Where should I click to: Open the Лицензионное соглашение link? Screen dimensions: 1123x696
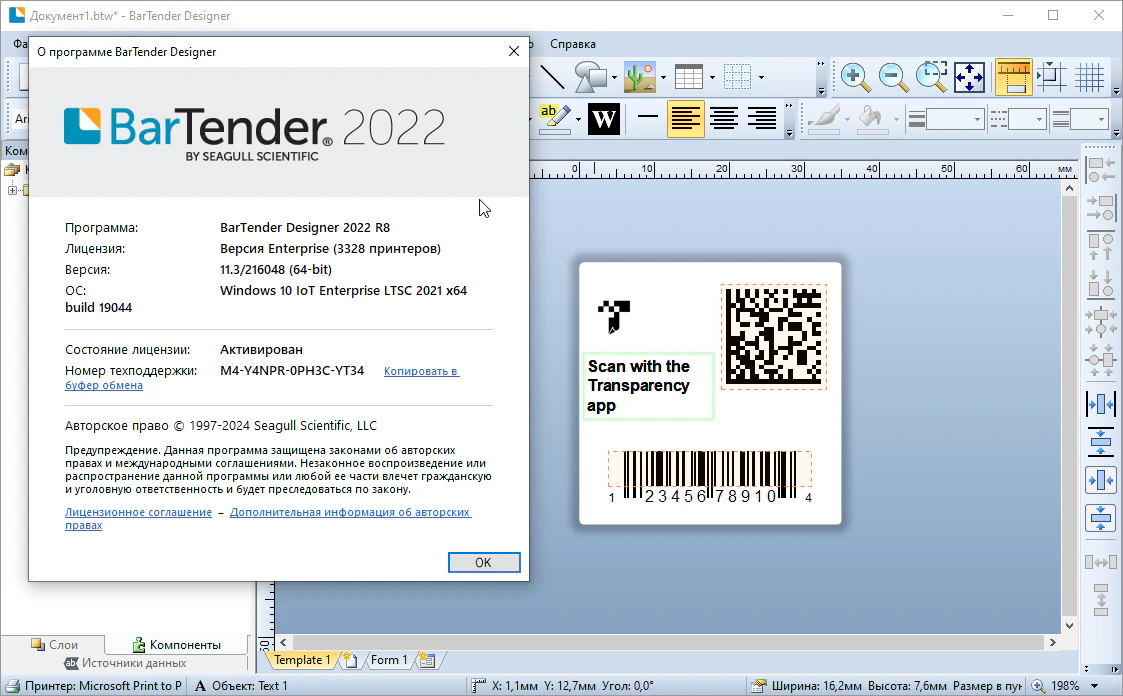coord(138,512)
